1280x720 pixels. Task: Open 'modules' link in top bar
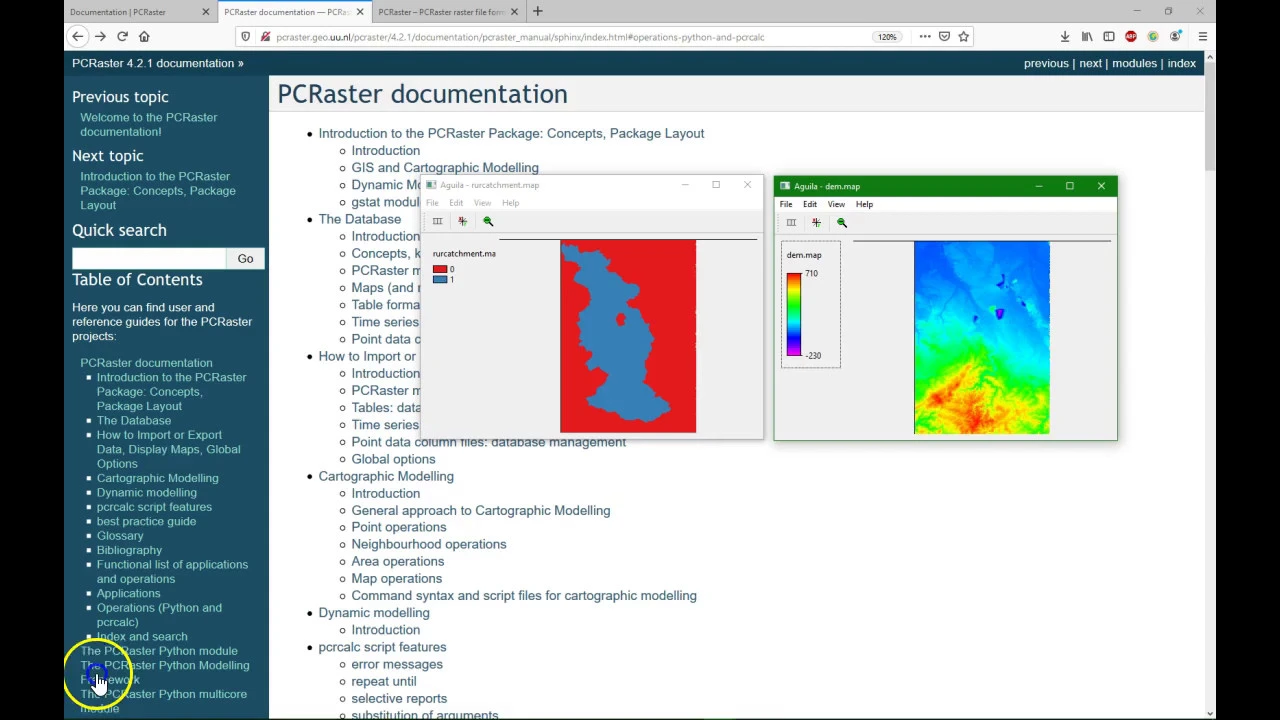pos(1134,63)
